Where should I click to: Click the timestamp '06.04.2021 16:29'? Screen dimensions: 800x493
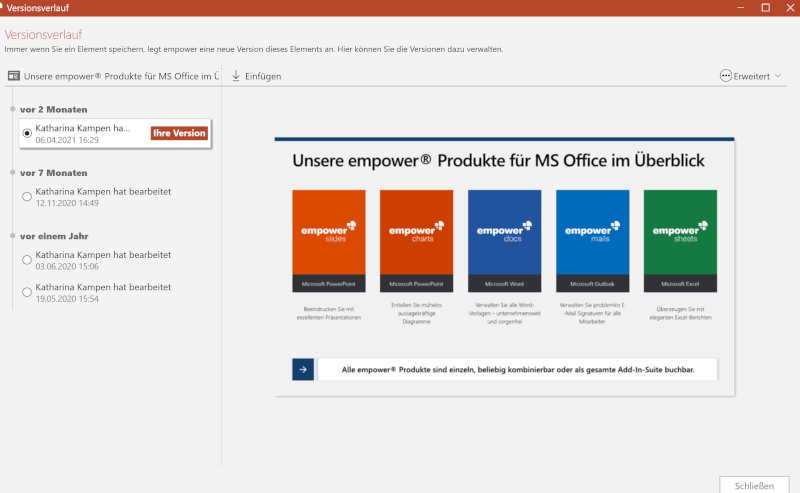coord(67,140)
